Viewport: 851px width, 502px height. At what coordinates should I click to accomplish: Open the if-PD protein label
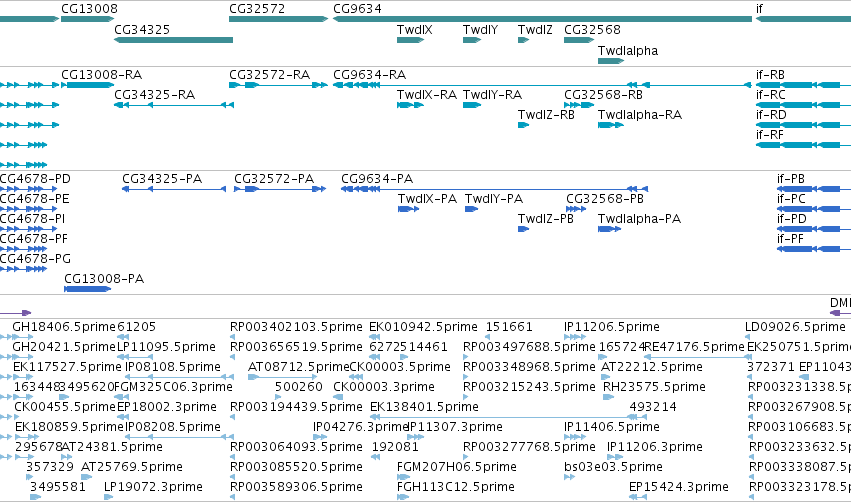pos(792,219)
